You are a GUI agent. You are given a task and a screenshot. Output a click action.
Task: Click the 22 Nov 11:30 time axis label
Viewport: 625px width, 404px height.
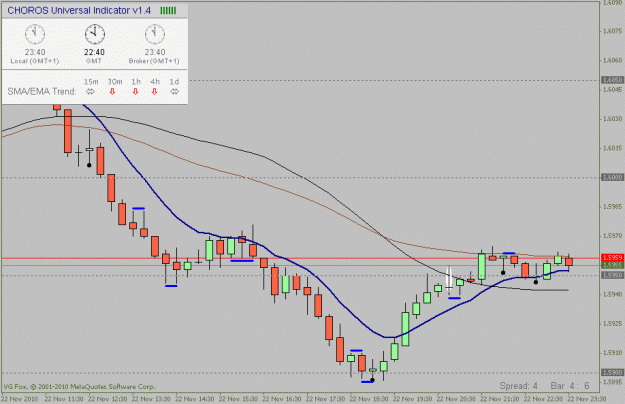pyautogui.click(x=64, y=399)
